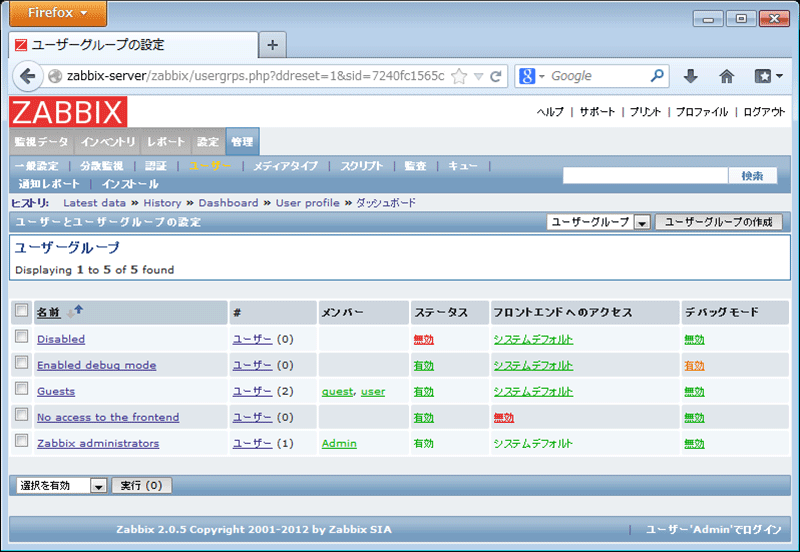
Task: Open a new tab with plus icon
Action: pos(272,45)
